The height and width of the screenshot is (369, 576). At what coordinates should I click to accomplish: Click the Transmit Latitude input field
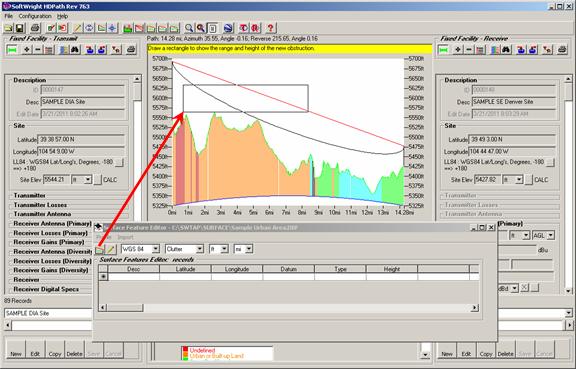81,140
